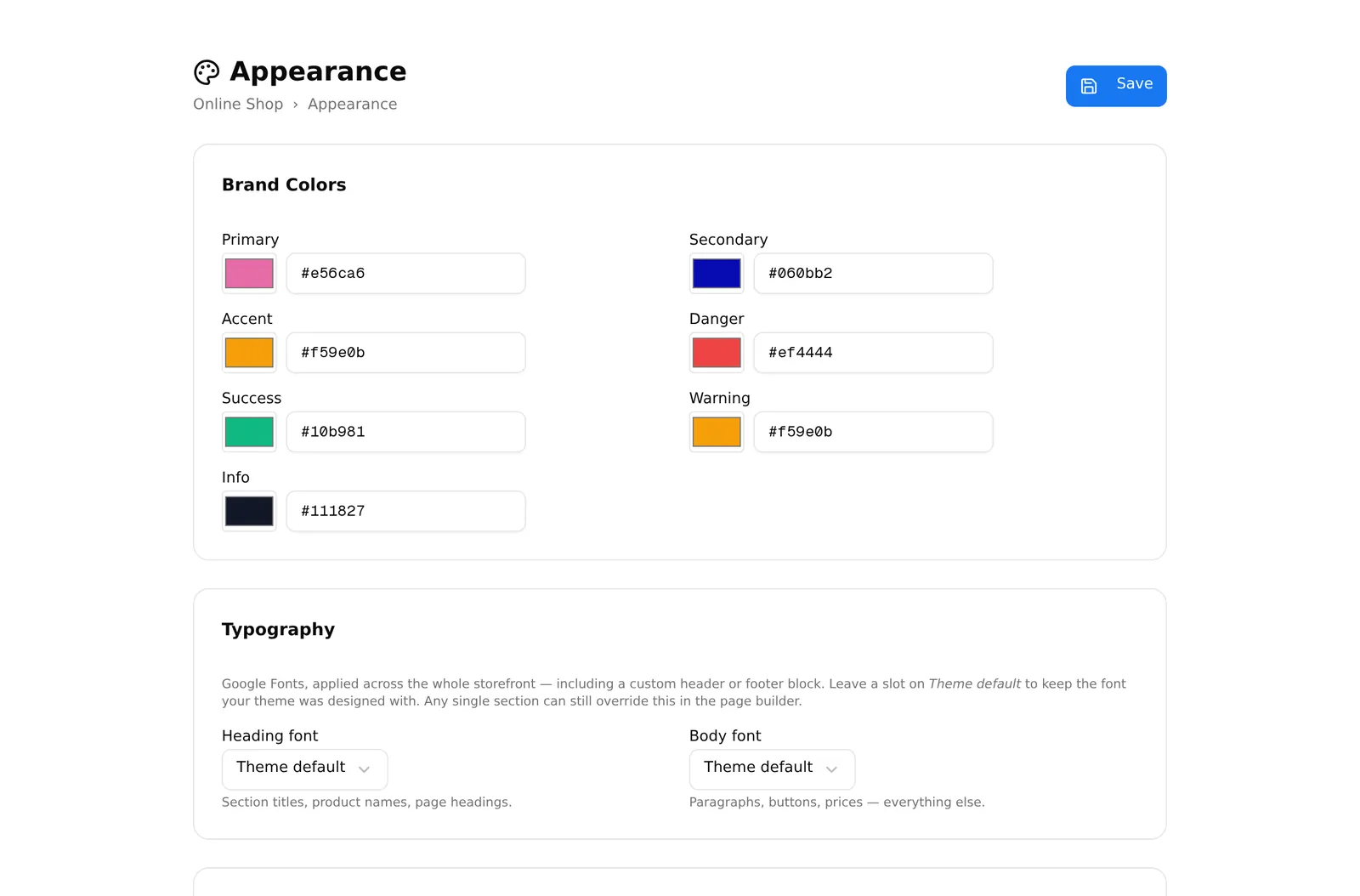Click the Typography section heading
1360x896 pixels.
coord(278,630)
